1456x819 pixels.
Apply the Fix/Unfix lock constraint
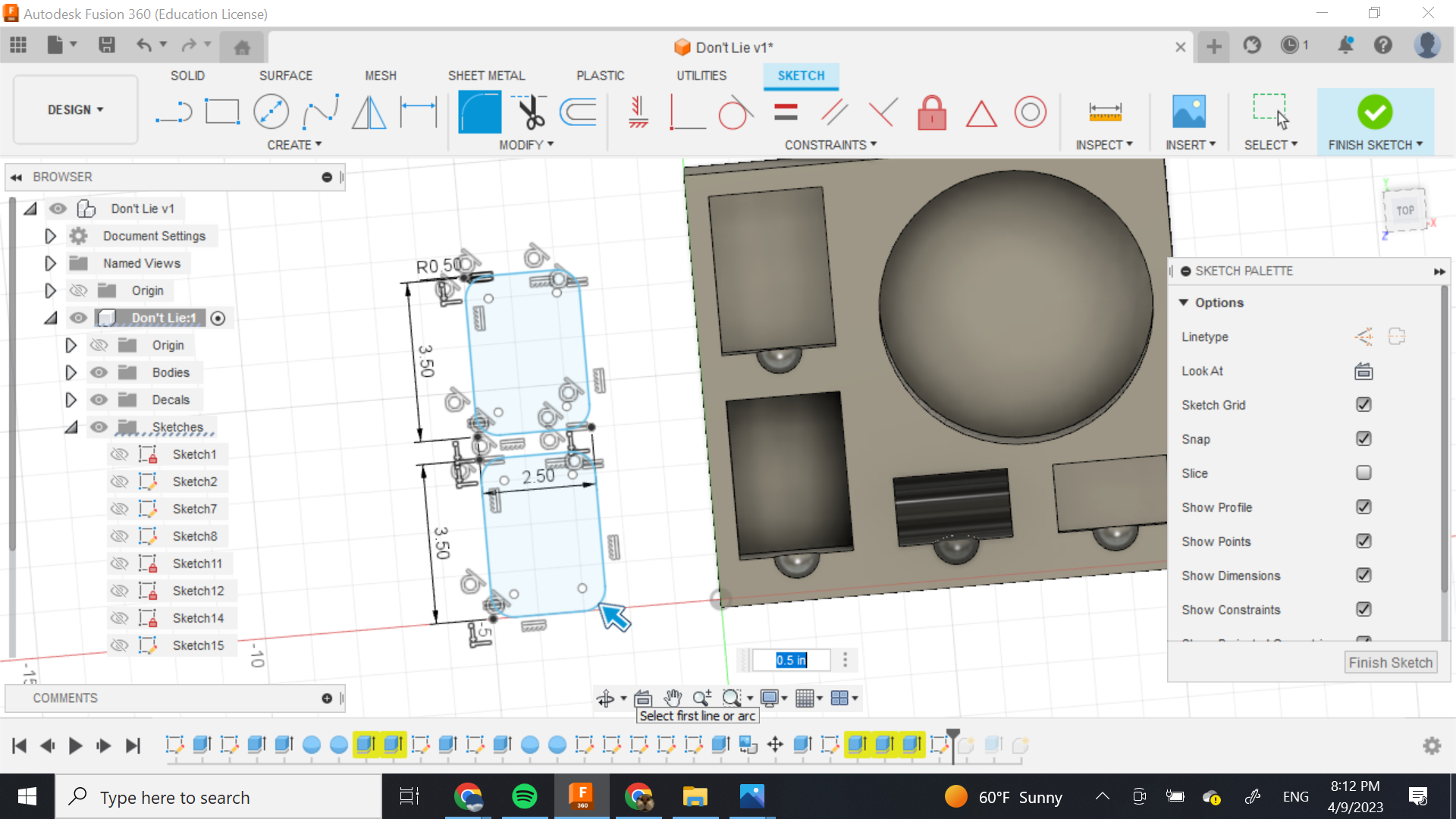click(932, 112)
